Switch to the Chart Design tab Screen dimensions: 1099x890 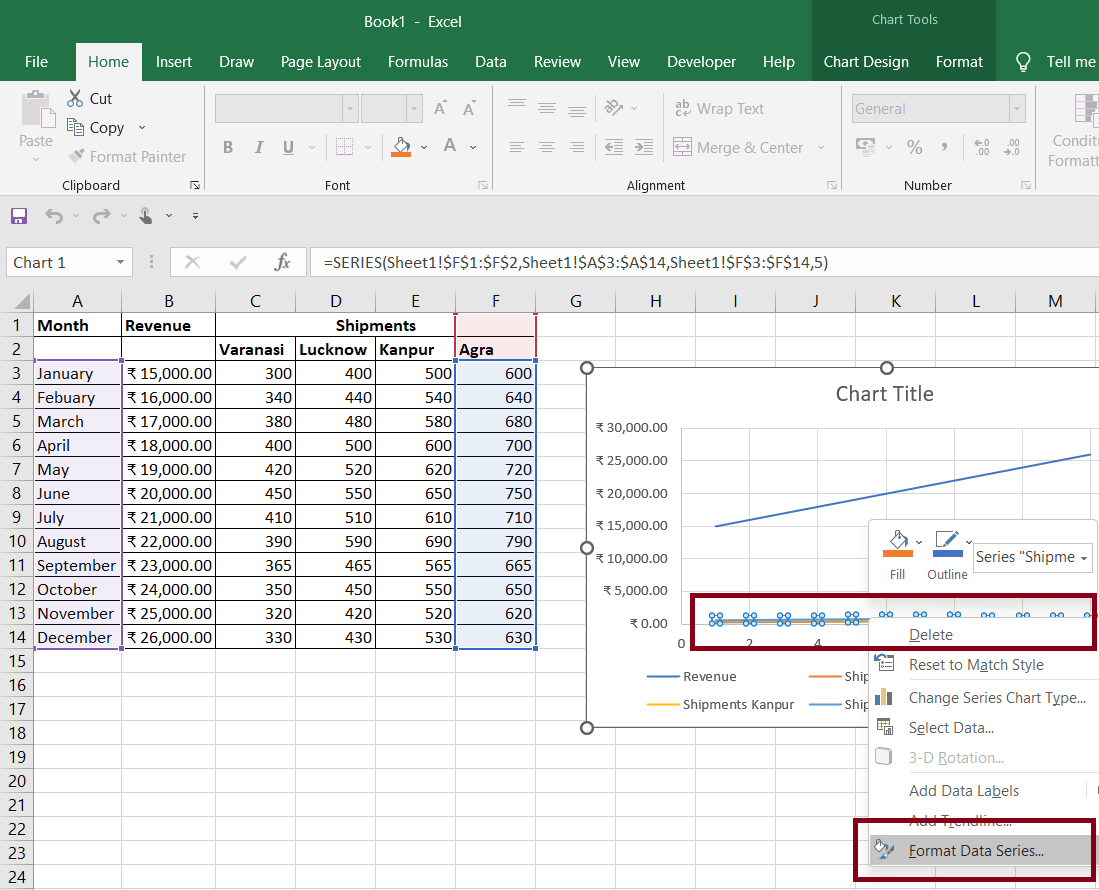(x=866, y=61)
